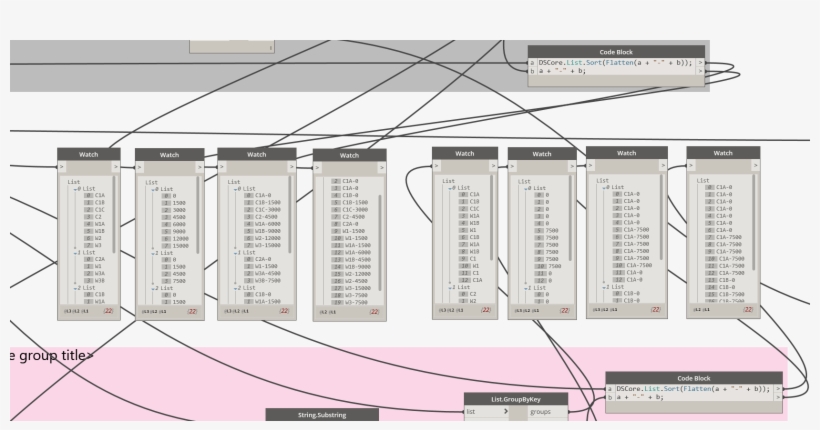The image size is (820, 430).
Task: Select the lower Code Block title bar
Action: [x=694, y=378]
